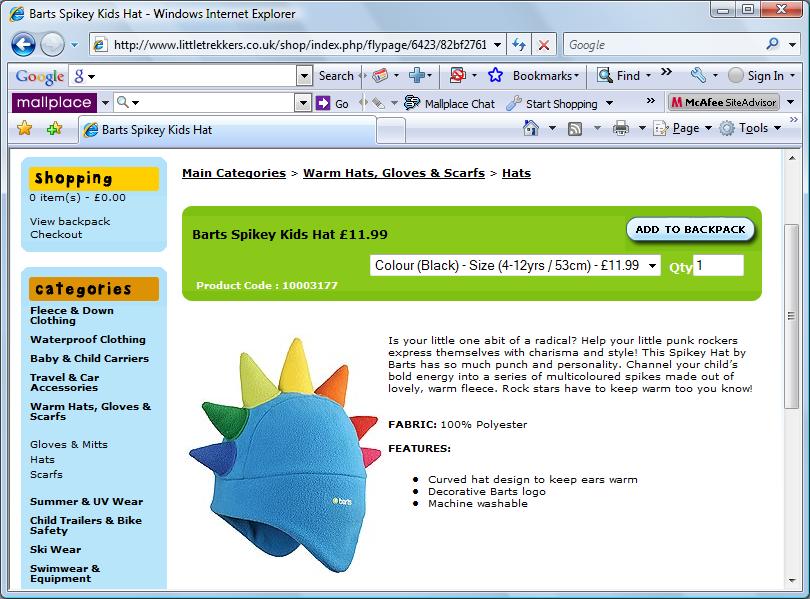Image resolution: width=810 pixels, height=599 pixels.
Task: Click the red Stop loading icon
Action: coord(543,45)
